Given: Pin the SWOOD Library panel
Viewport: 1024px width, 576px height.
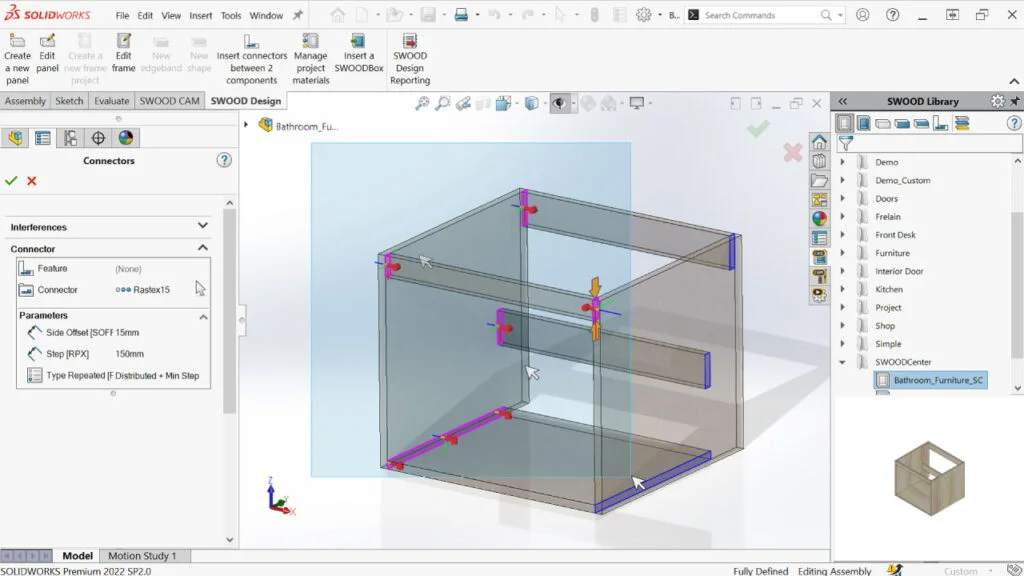Looking at the screenshot, I should coord(1016,101).
